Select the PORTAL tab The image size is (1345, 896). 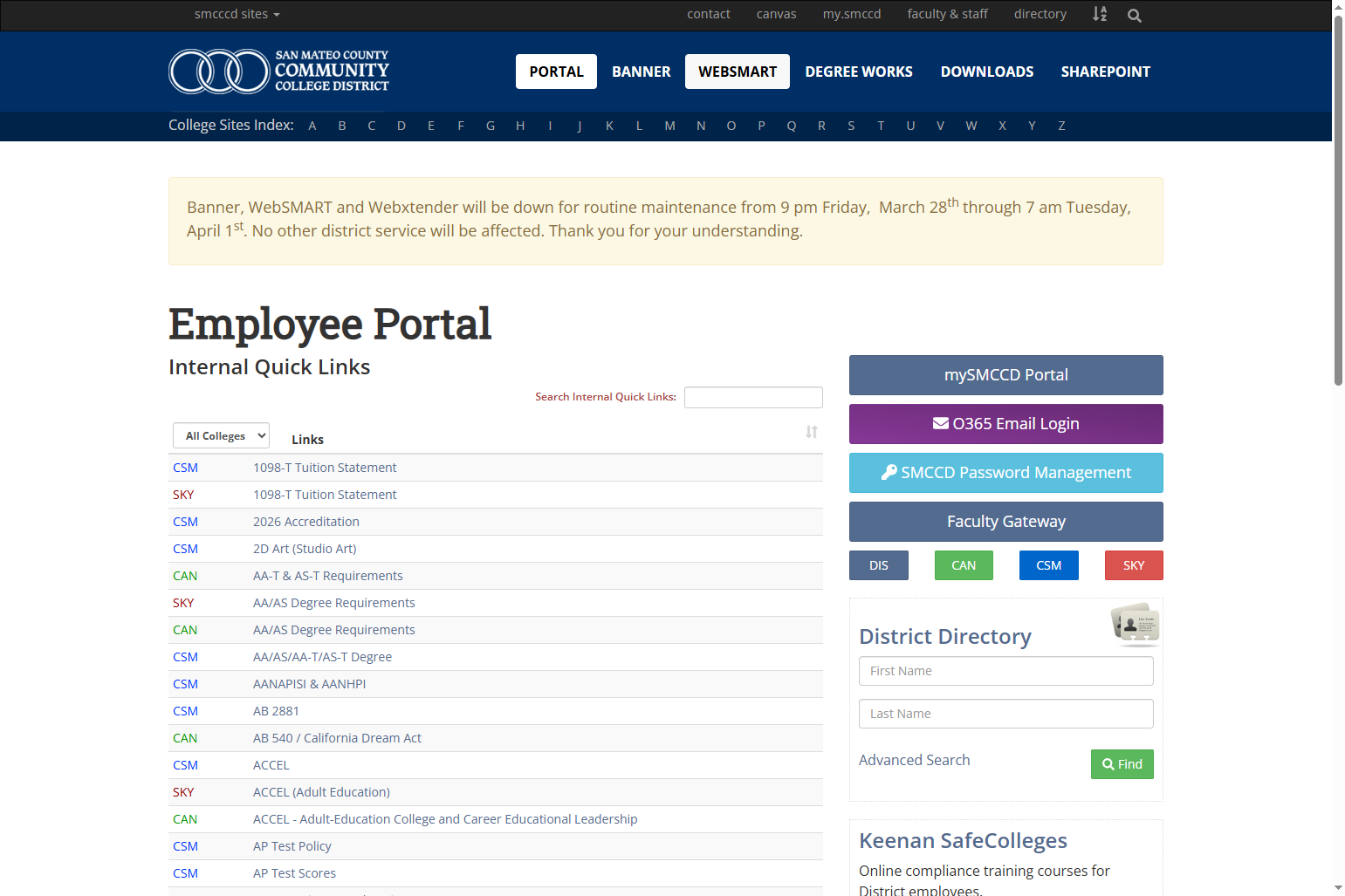point(556,72)
